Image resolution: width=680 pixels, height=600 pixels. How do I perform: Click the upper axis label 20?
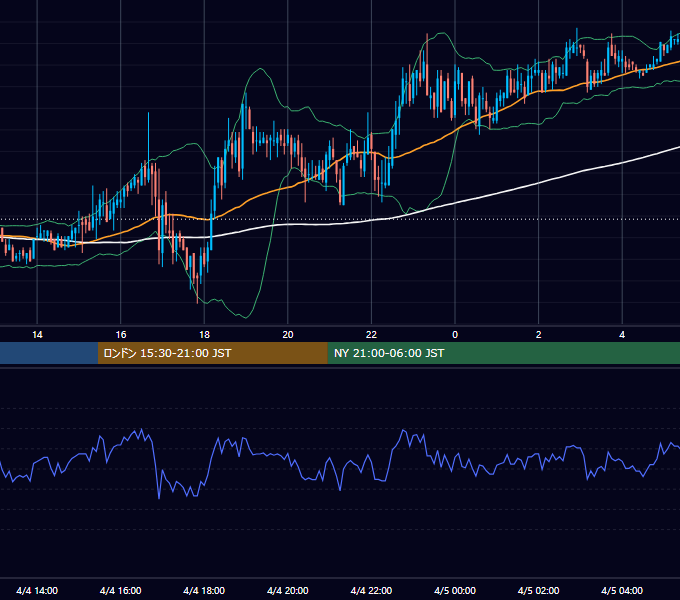click(288, 335)
